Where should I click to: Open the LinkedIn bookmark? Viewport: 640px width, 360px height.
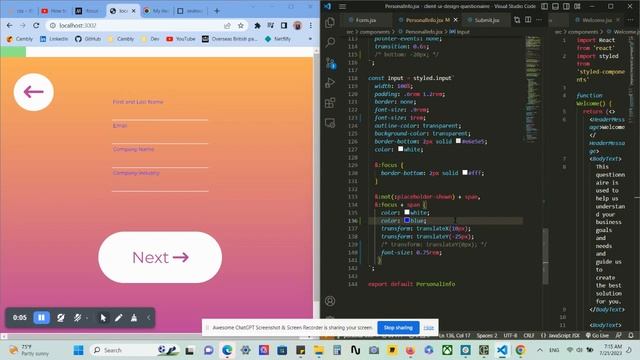pyautogui.click(x=54, y=39)
